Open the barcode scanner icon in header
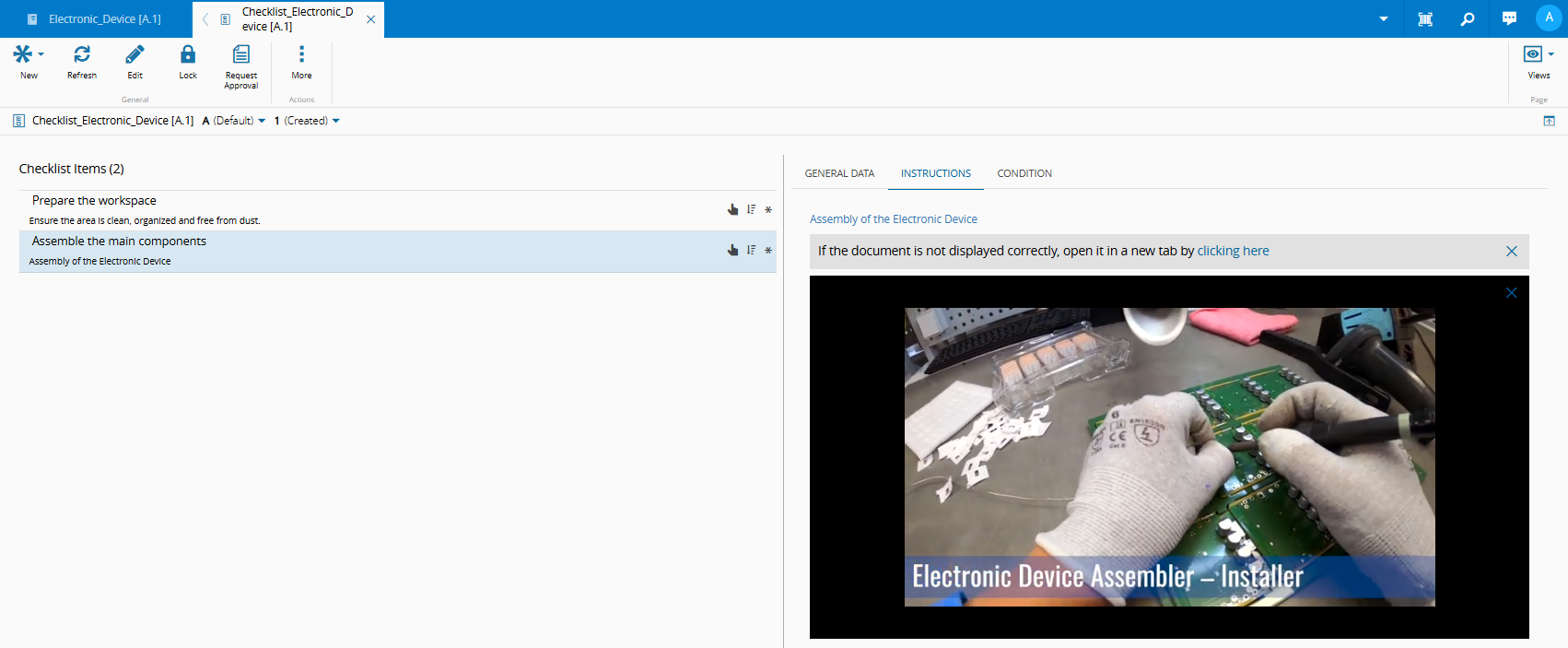1568x648 pixels. pyautogui.click(x=1425, y=19)
